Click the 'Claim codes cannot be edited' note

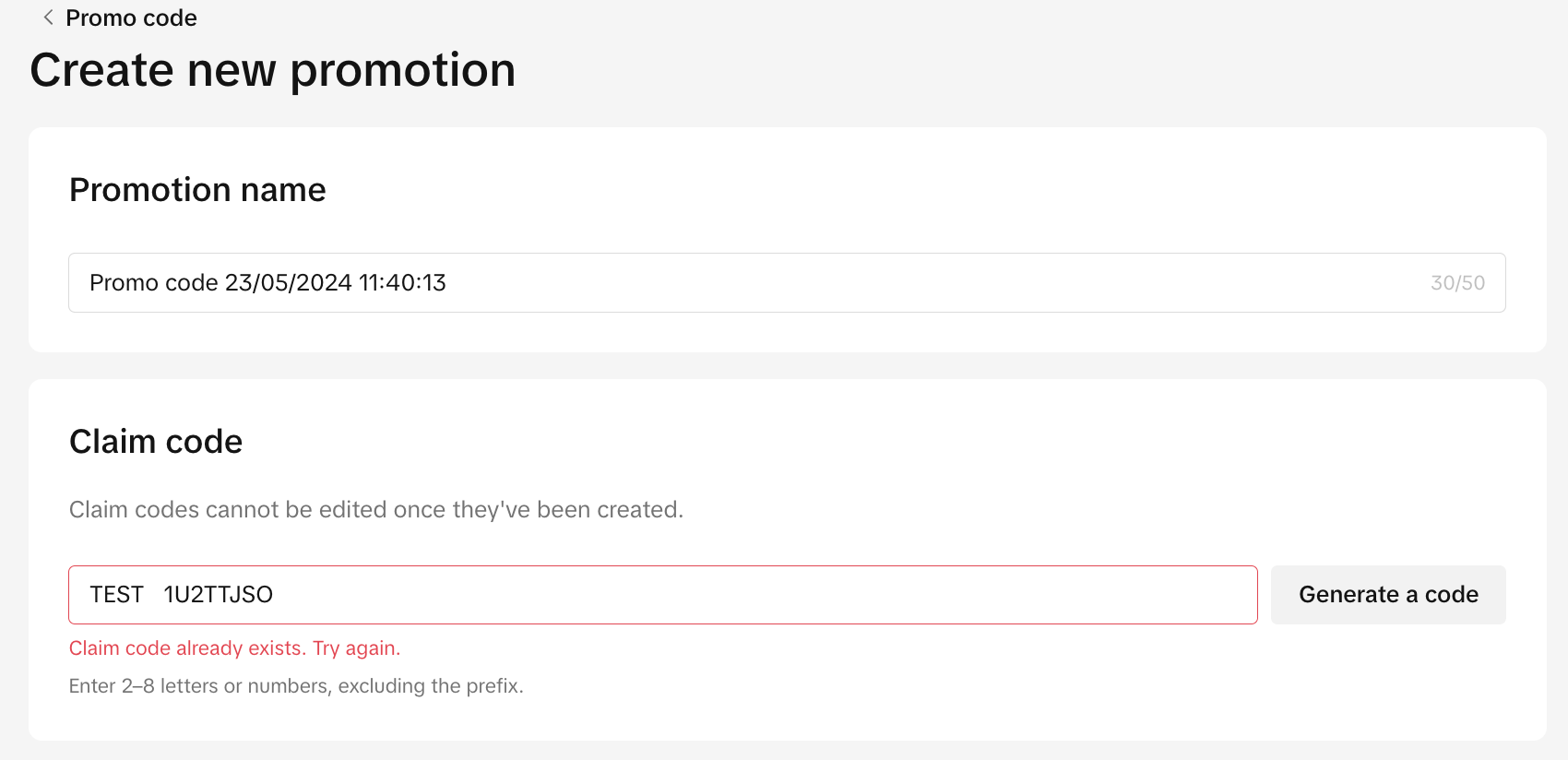click(x=376, y=510)
